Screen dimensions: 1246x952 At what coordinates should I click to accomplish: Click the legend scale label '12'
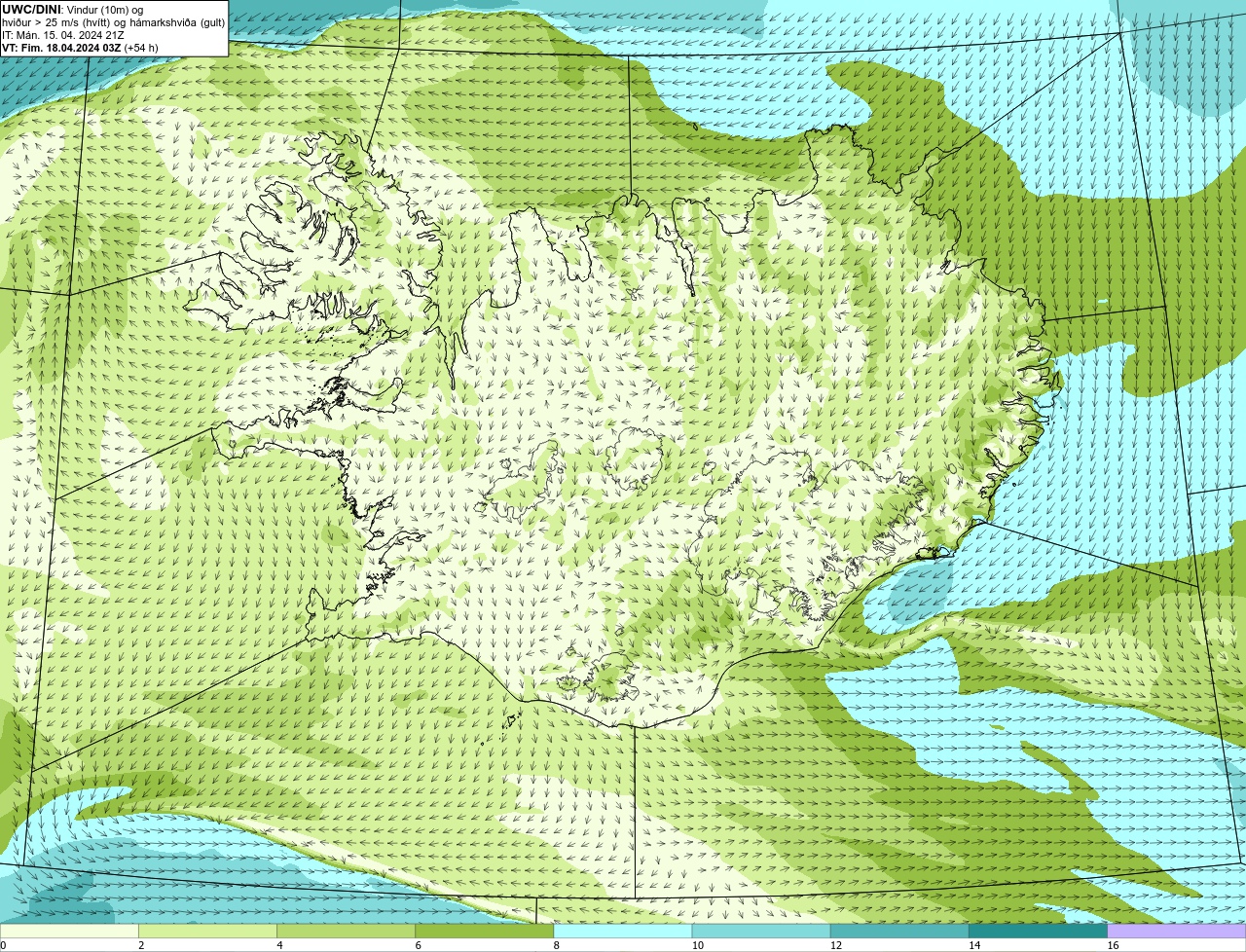[835, 945]
